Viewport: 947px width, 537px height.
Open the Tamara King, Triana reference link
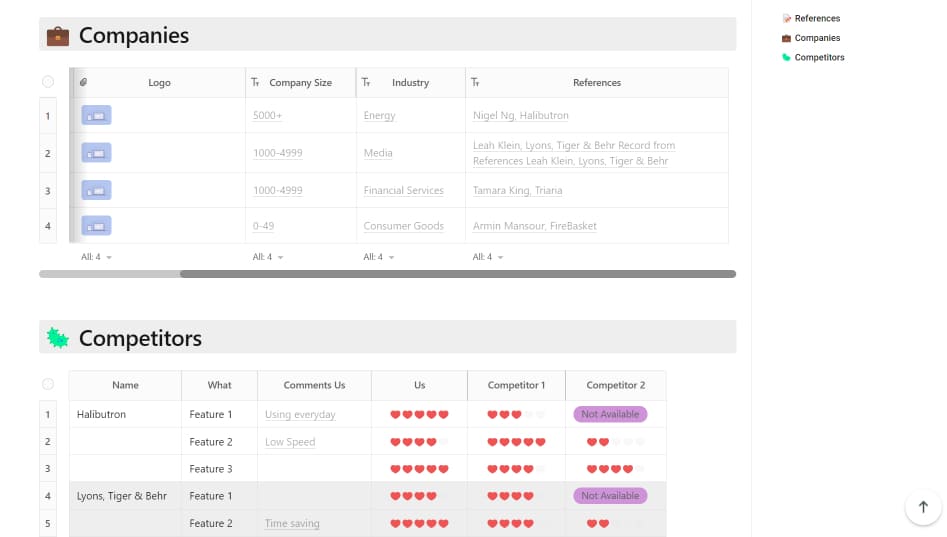coord(518,191)
